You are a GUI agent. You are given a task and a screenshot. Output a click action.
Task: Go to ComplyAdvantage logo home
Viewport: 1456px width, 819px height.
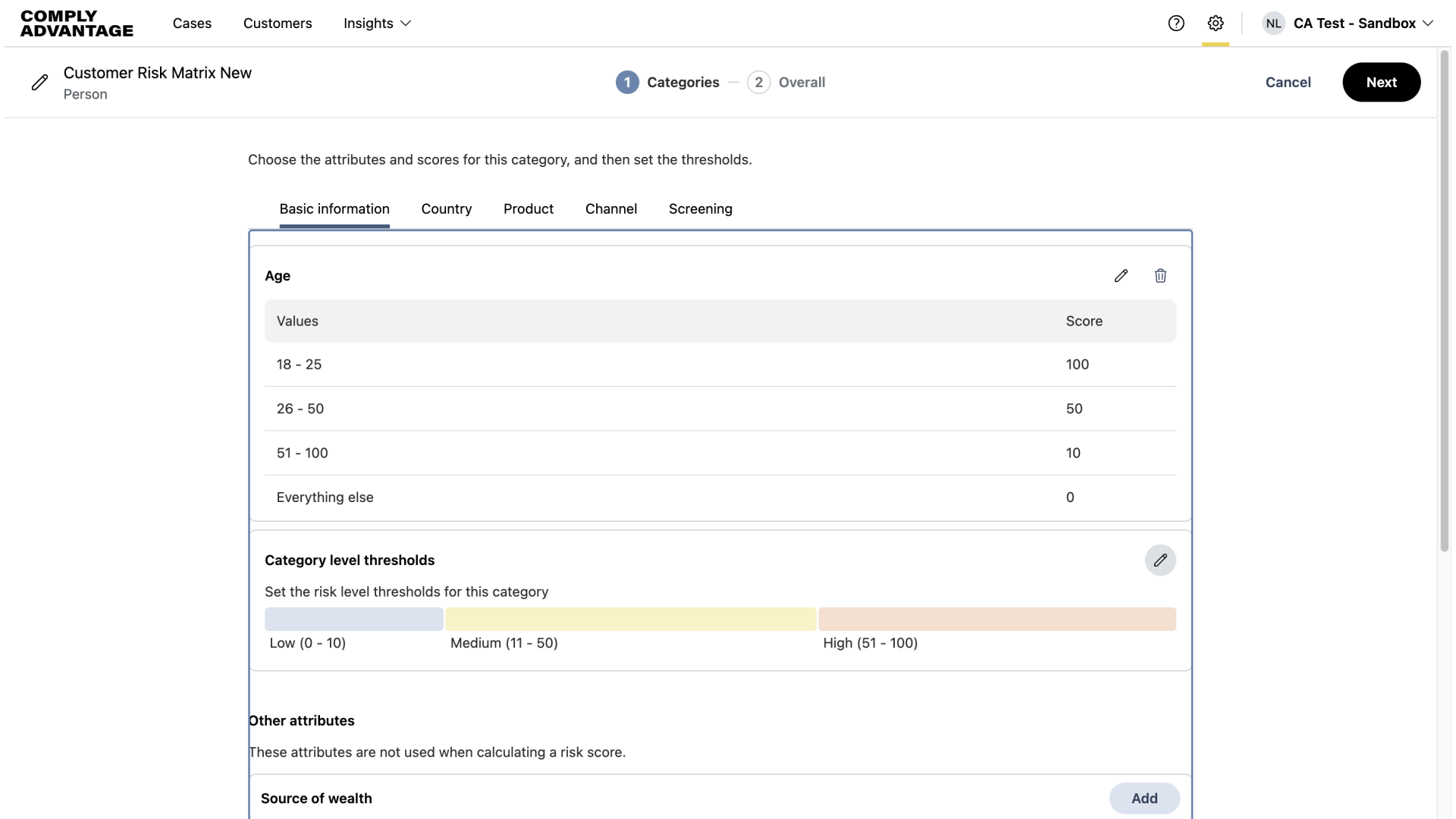(x=77, y=24)
